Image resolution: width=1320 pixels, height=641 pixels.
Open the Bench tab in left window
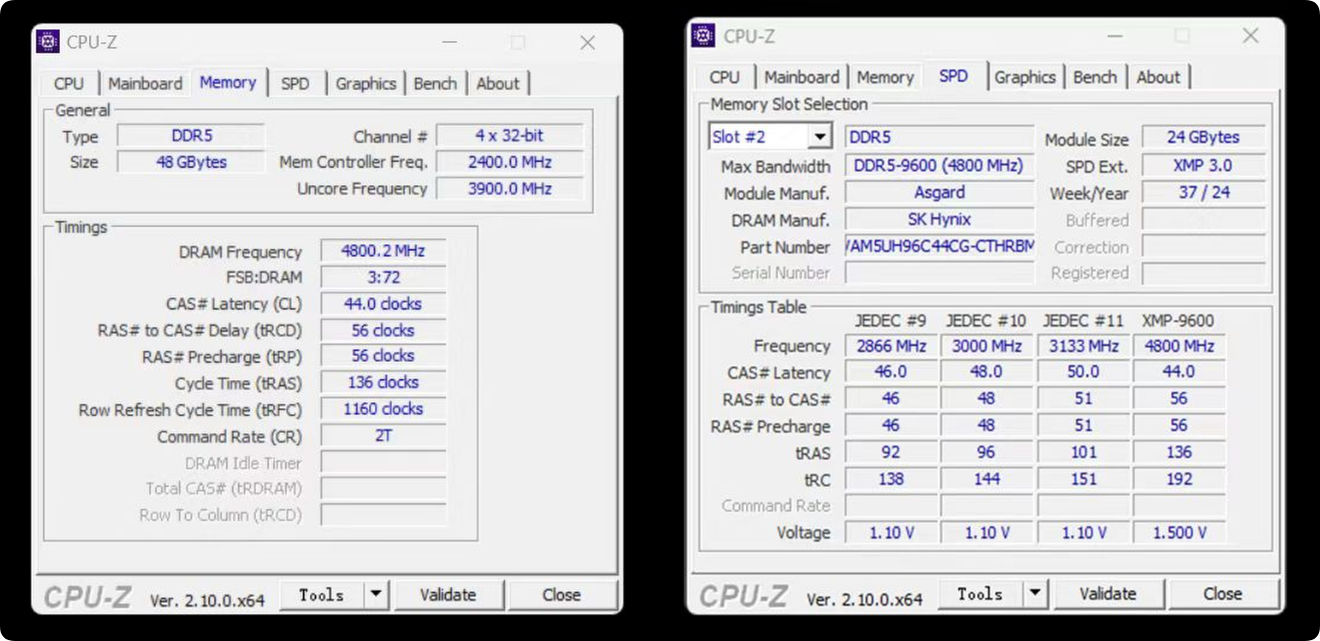tap(435, 83)
